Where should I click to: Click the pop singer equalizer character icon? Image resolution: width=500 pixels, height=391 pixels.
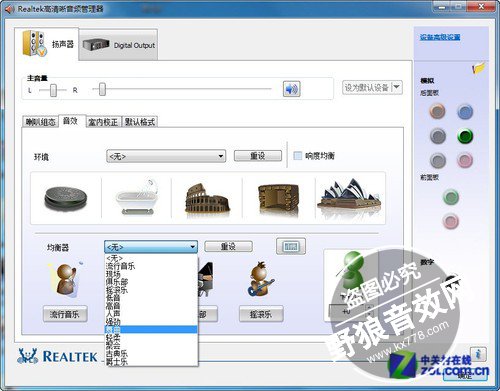coord(66,279)
